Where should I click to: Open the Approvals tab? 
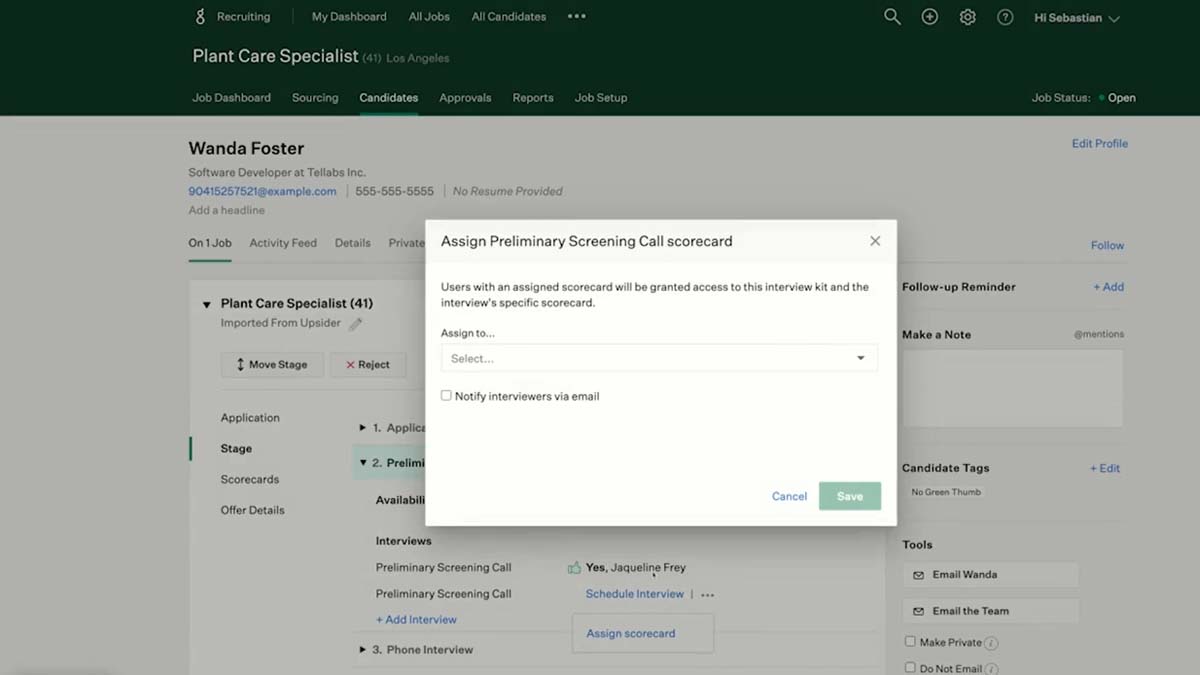(x=465, y=98)
